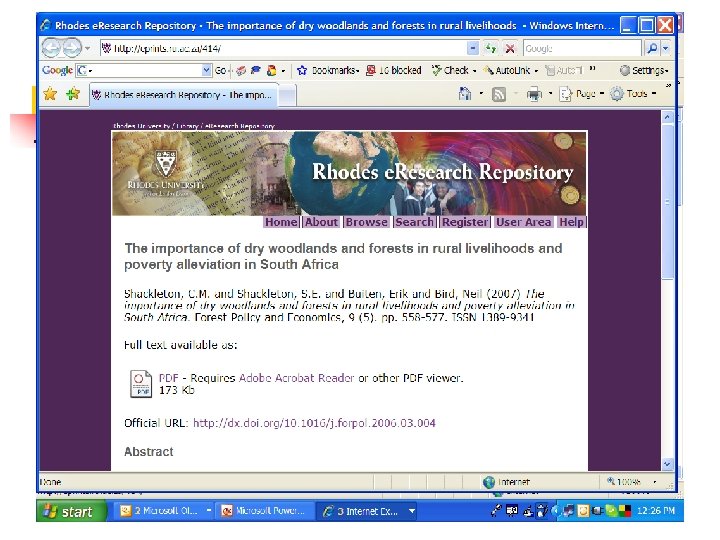Click the Print icon in command bar
This screenshot has width=720, height=540.
[x=534, y=94]
